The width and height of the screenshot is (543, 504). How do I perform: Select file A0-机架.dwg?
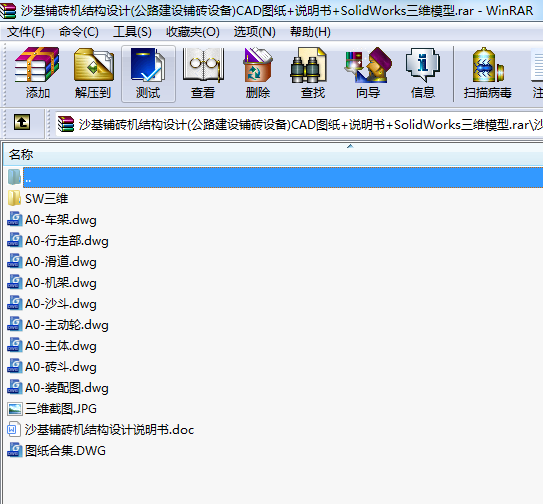[x=61, y=283]
